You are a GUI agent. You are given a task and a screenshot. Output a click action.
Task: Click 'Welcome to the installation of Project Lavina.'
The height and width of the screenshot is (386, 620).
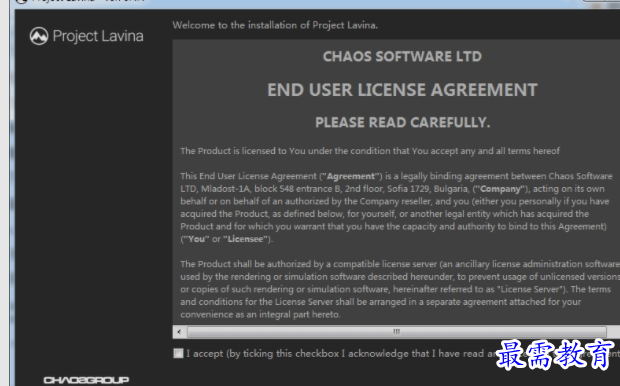coord(275,25)
